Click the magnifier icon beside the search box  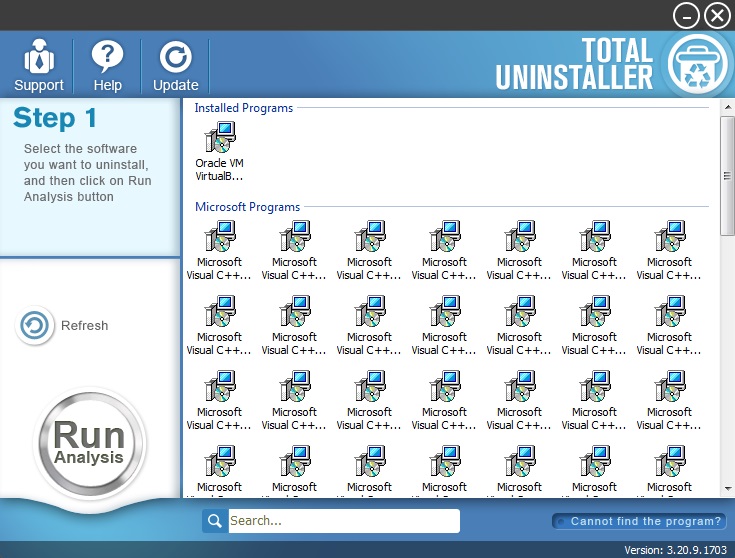pyautogui.click(x=215, y=521)
